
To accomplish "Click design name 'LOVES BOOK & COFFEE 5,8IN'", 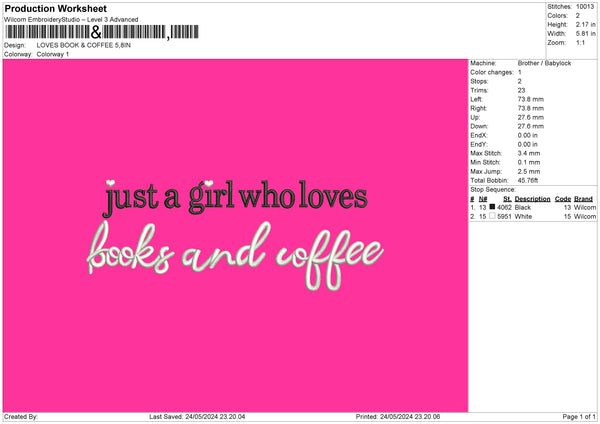I will tap(83, 45).
